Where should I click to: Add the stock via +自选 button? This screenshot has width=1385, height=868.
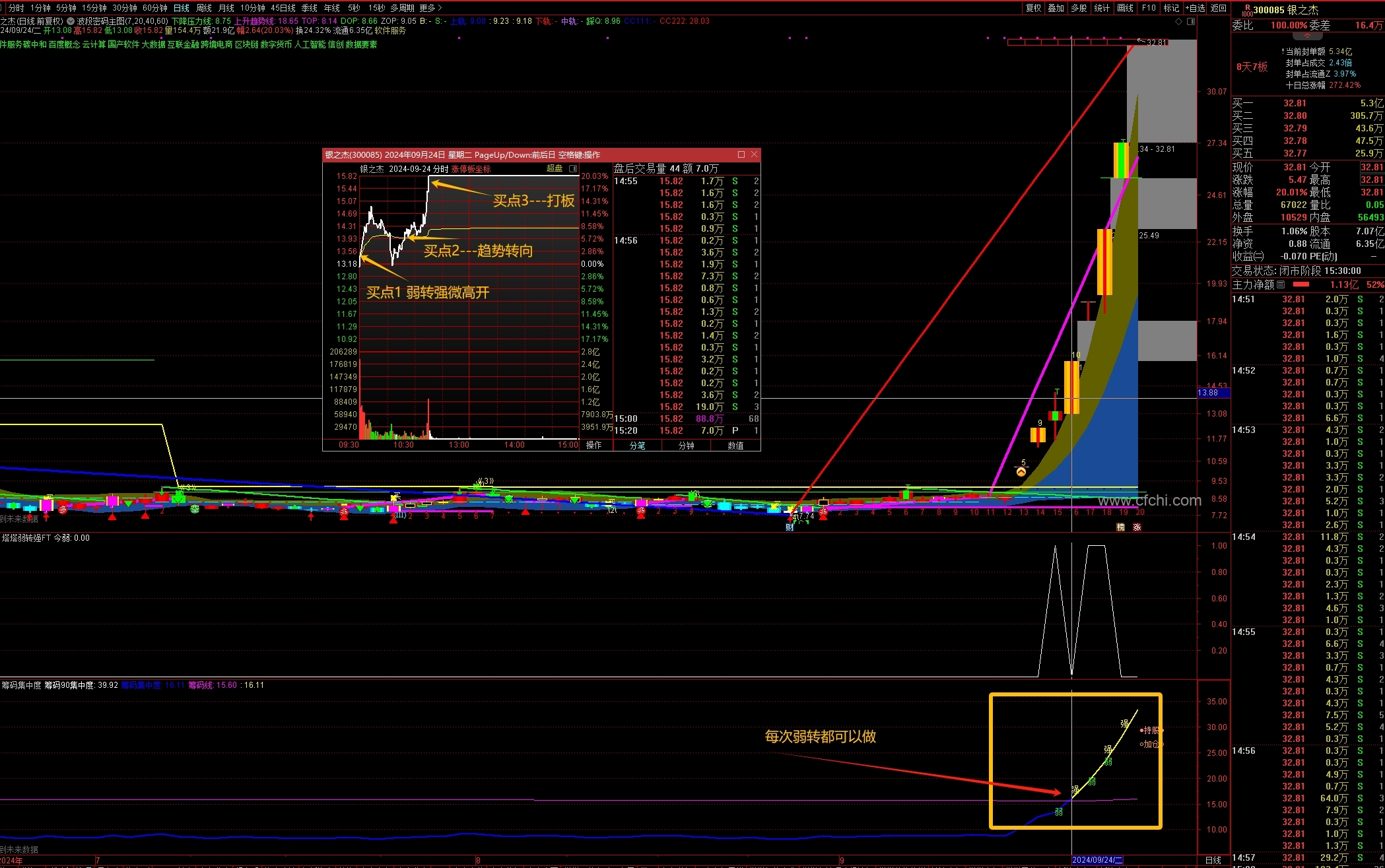coord(1195,8)
